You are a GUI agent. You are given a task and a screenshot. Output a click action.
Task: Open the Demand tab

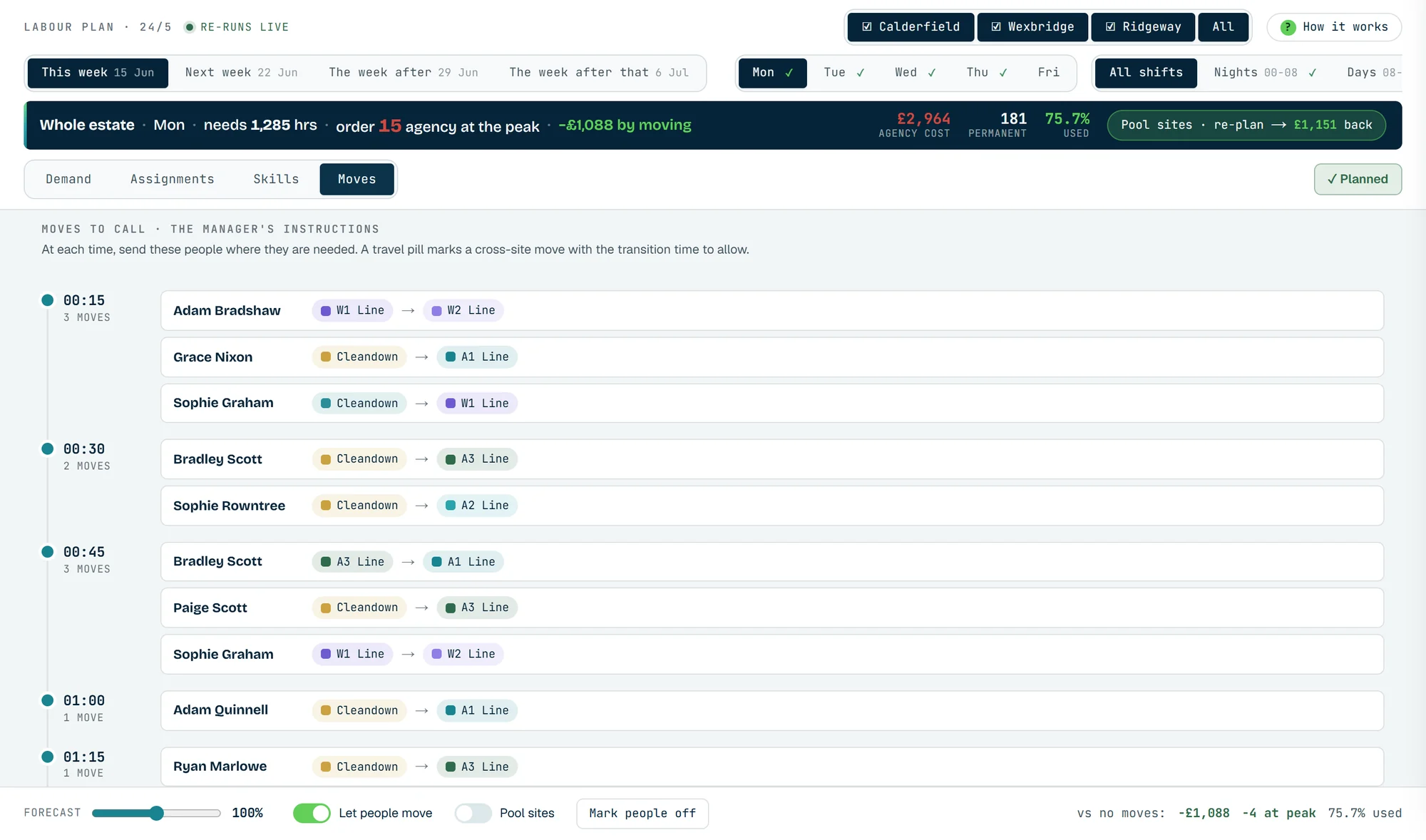coord(68,179)
